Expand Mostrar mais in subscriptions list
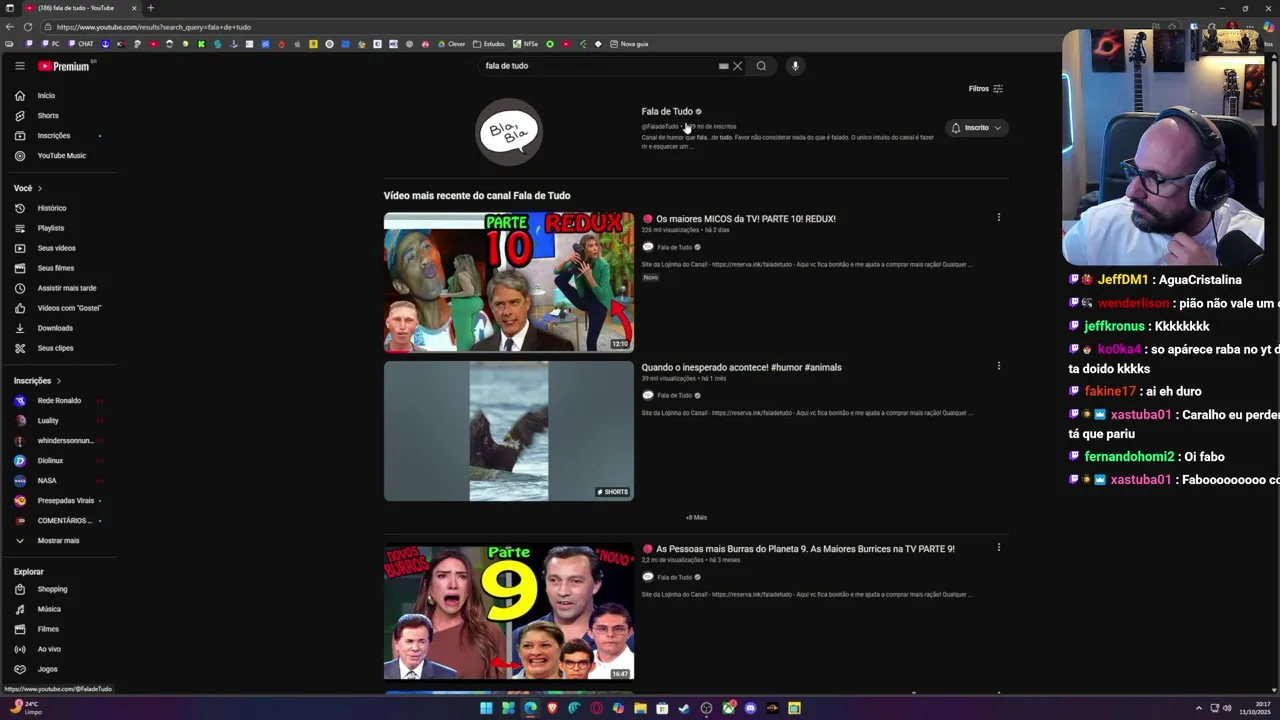This screenshot has height=720, width=1280. pyautogui.click(x=58, y=541)
